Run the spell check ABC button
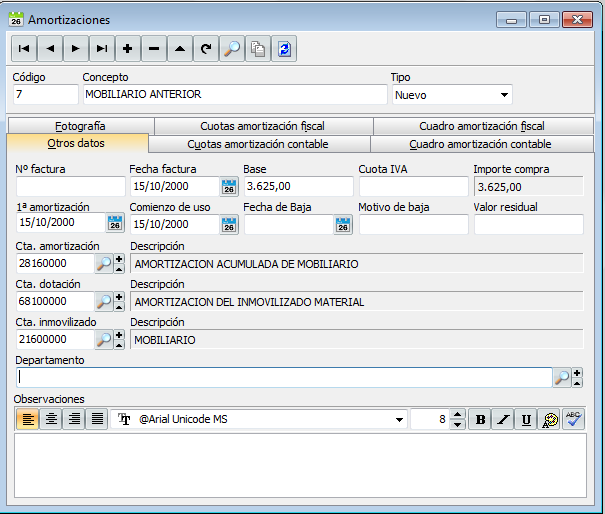Screen dimensions: 605x514 pos(574,419)
